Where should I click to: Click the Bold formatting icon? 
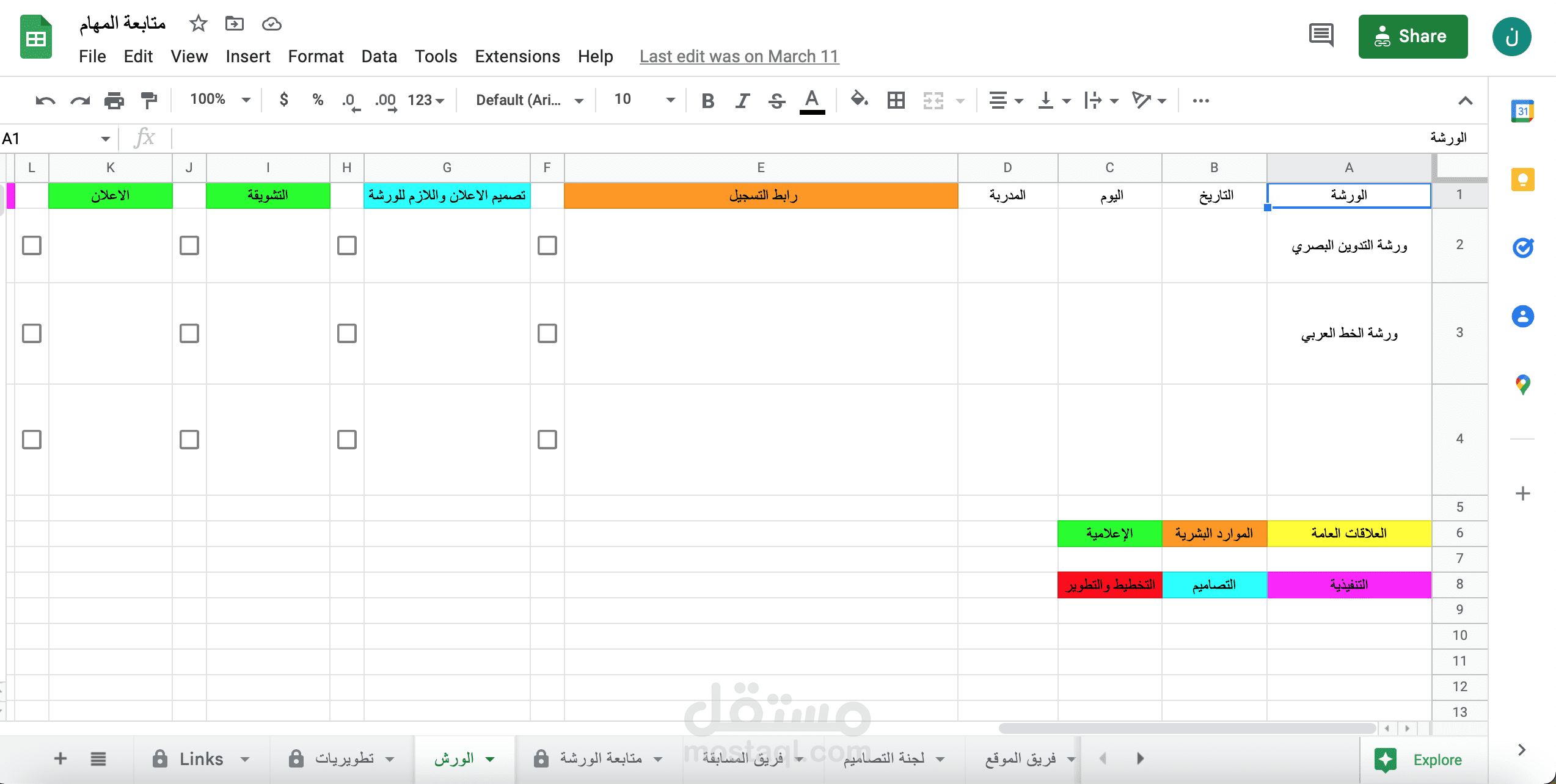click(707, 99)
